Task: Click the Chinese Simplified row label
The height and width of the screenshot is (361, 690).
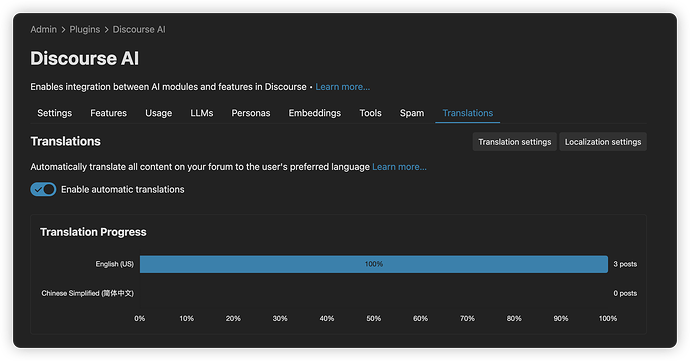Action: click(88, 293)
